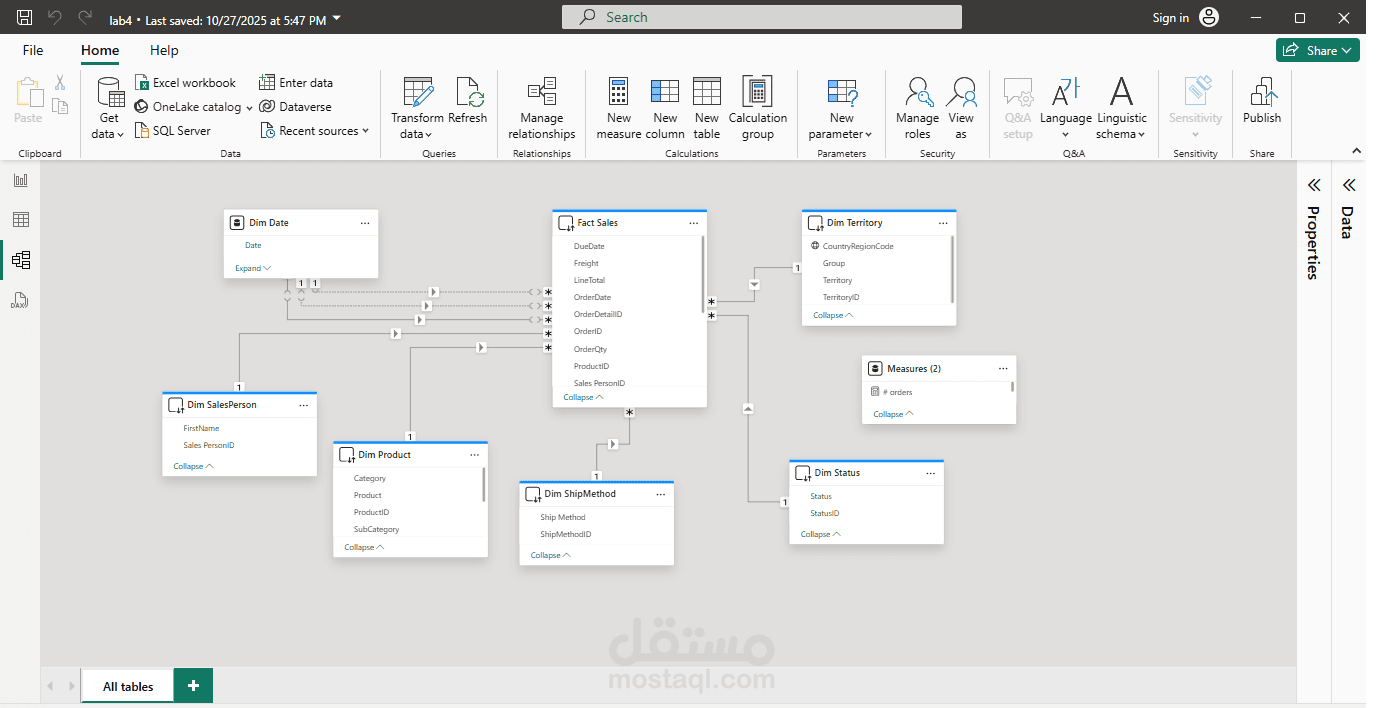Create a New table
The width and height of the screenshot is (1385, 708).
point(707,108)
